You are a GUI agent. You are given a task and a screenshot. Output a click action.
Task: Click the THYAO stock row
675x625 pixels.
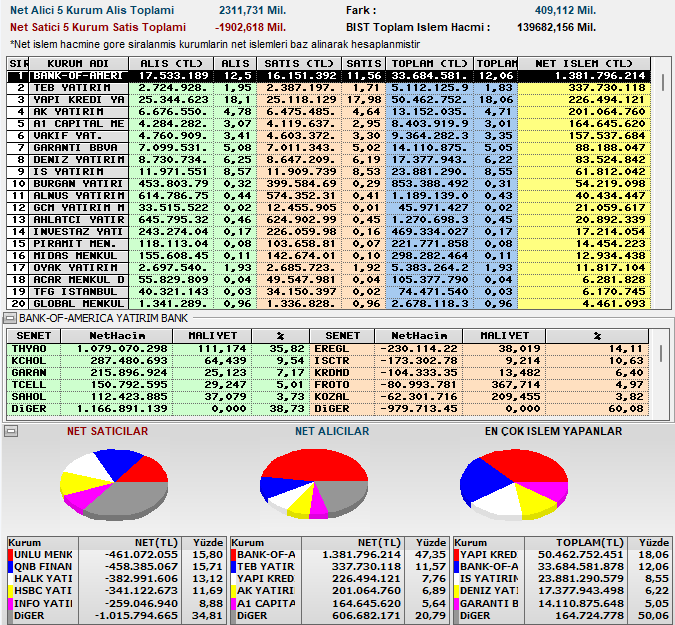coord(158,349)
